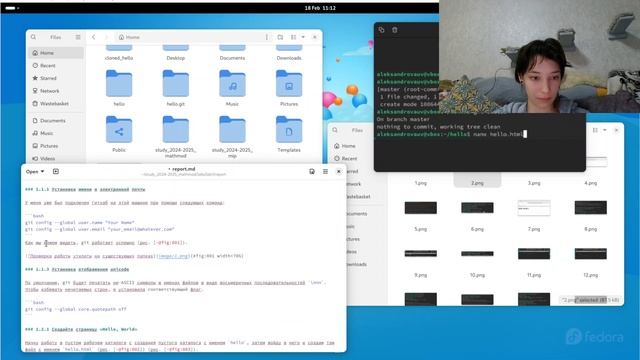640x360 pixels.
Task: Click the Desktop folder label
Action: [x=176, y=58]
